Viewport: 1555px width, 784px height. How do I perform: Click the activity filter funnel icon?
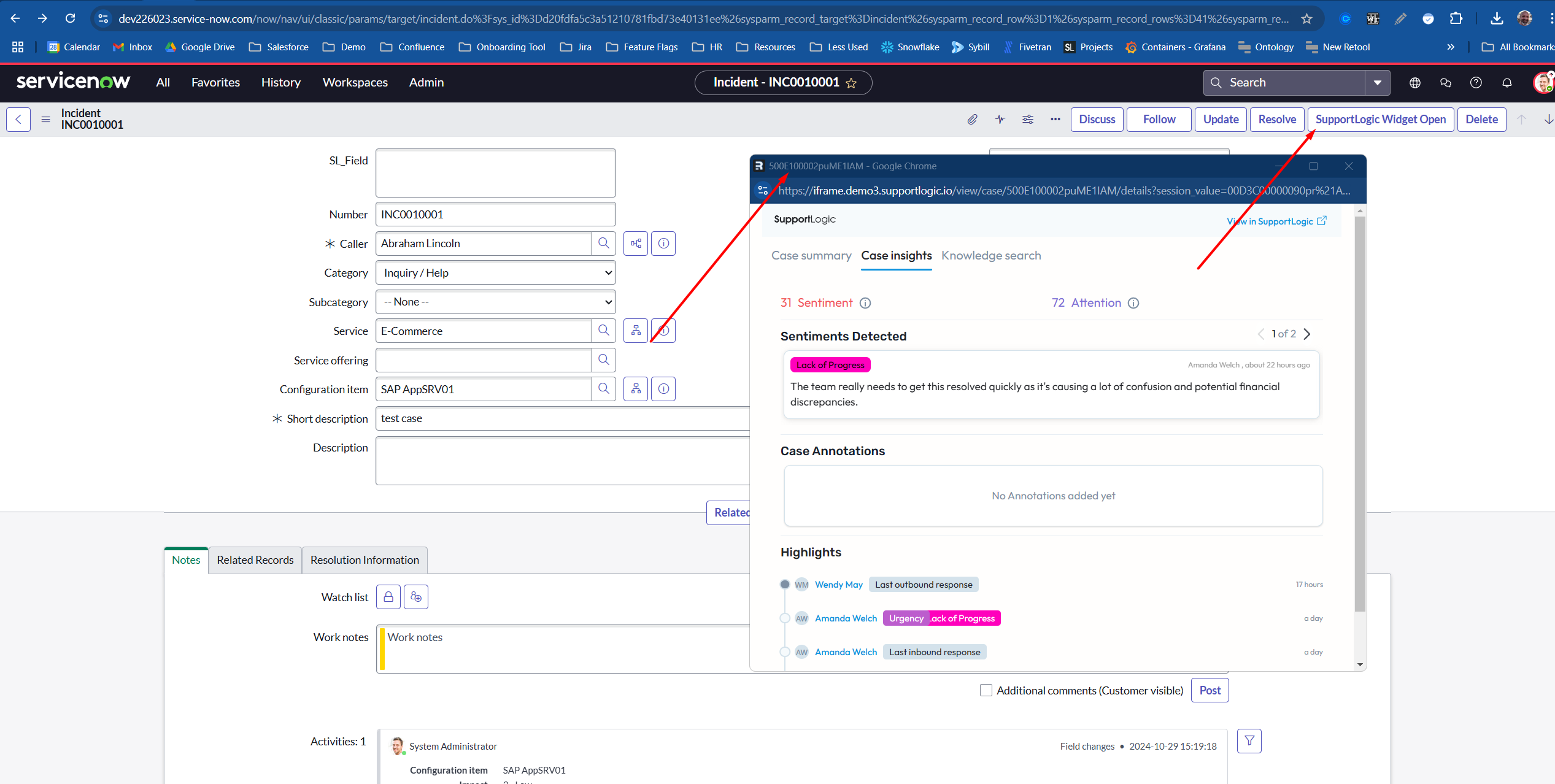coord(1249,741)
